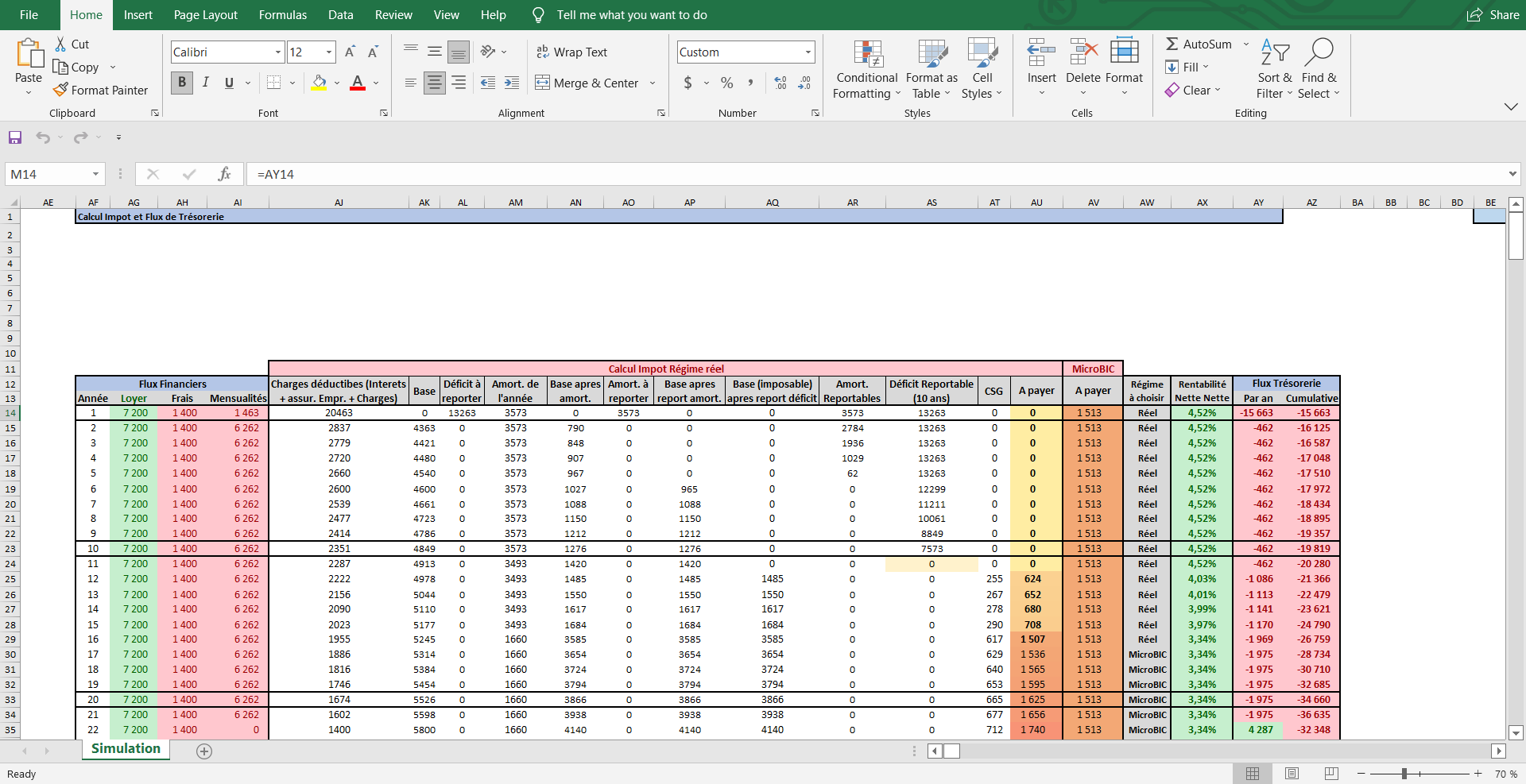1526x784 pixels.
Task: Click the Format Painter brush icon
Action: 60,90
